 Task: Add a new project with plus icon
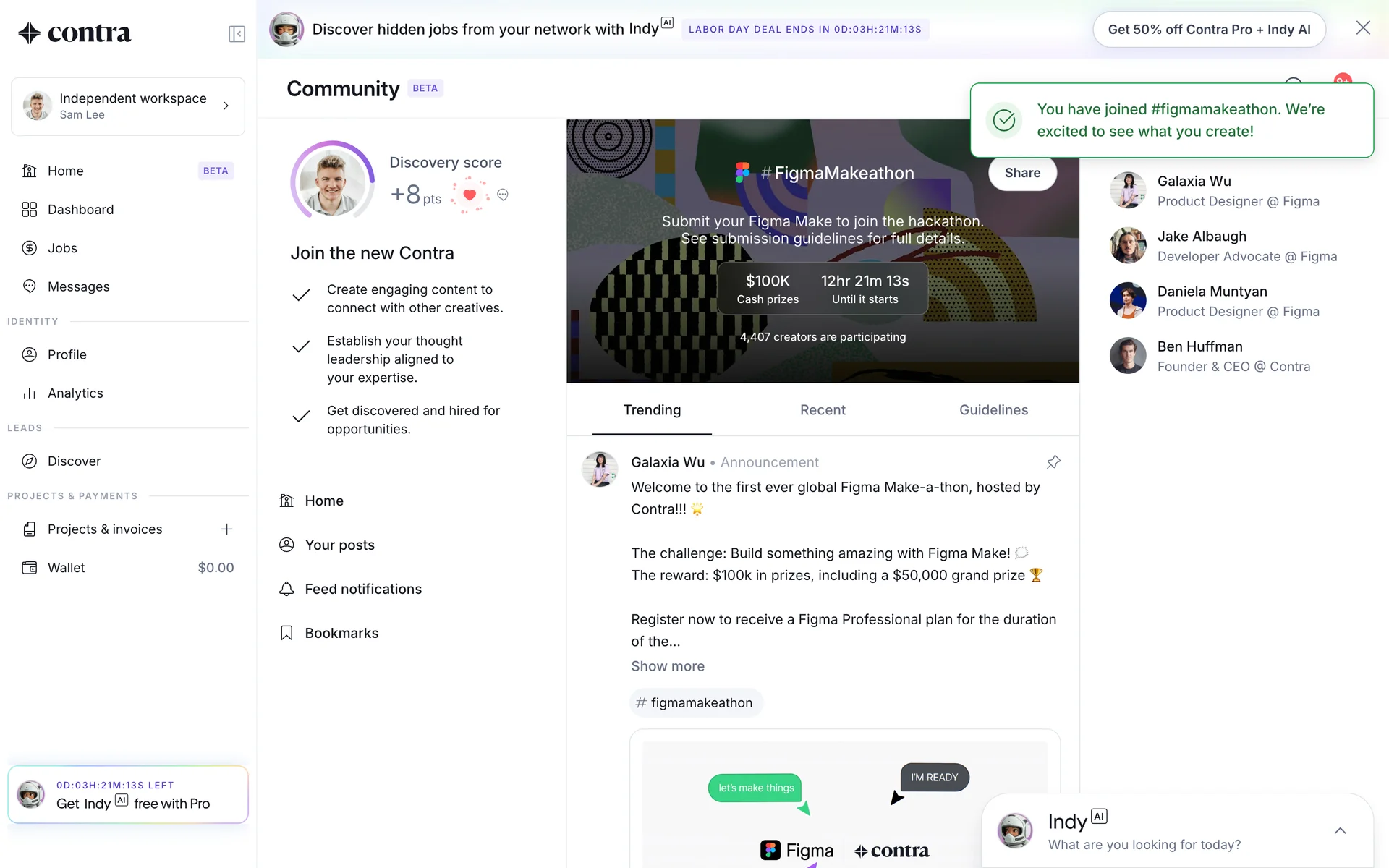click(226, 529)
